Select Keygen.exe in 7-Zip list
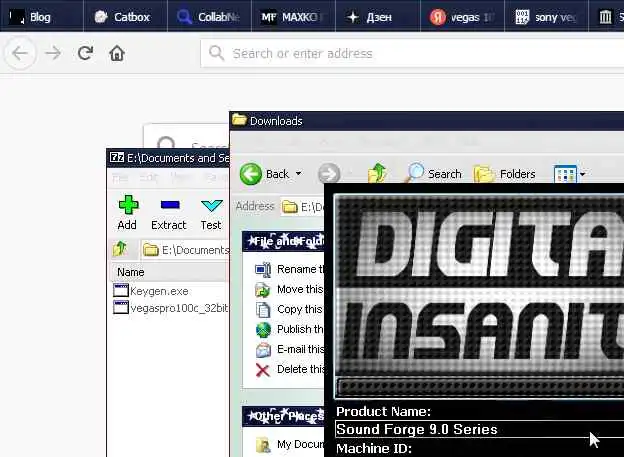This screenshot has height=457, width=624. [151, 291]
